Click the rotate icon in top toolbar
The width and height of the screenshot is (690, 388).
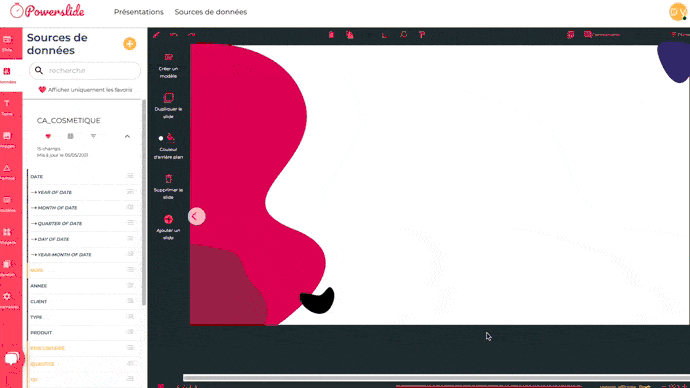click(x=404, y=35)
